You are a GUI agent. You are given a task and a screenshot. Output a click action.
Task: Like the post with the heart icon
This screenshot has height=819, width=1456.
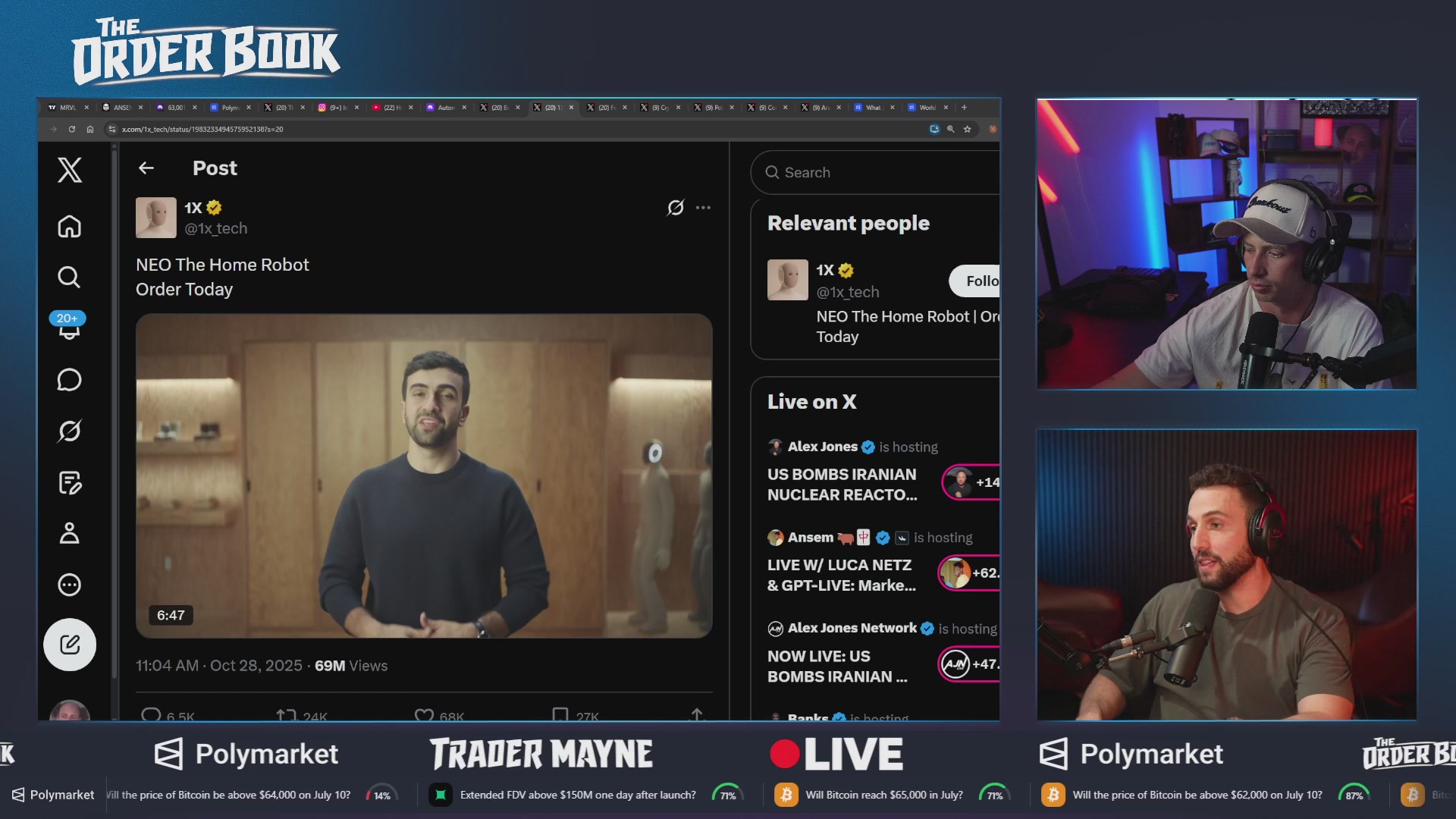424,714
